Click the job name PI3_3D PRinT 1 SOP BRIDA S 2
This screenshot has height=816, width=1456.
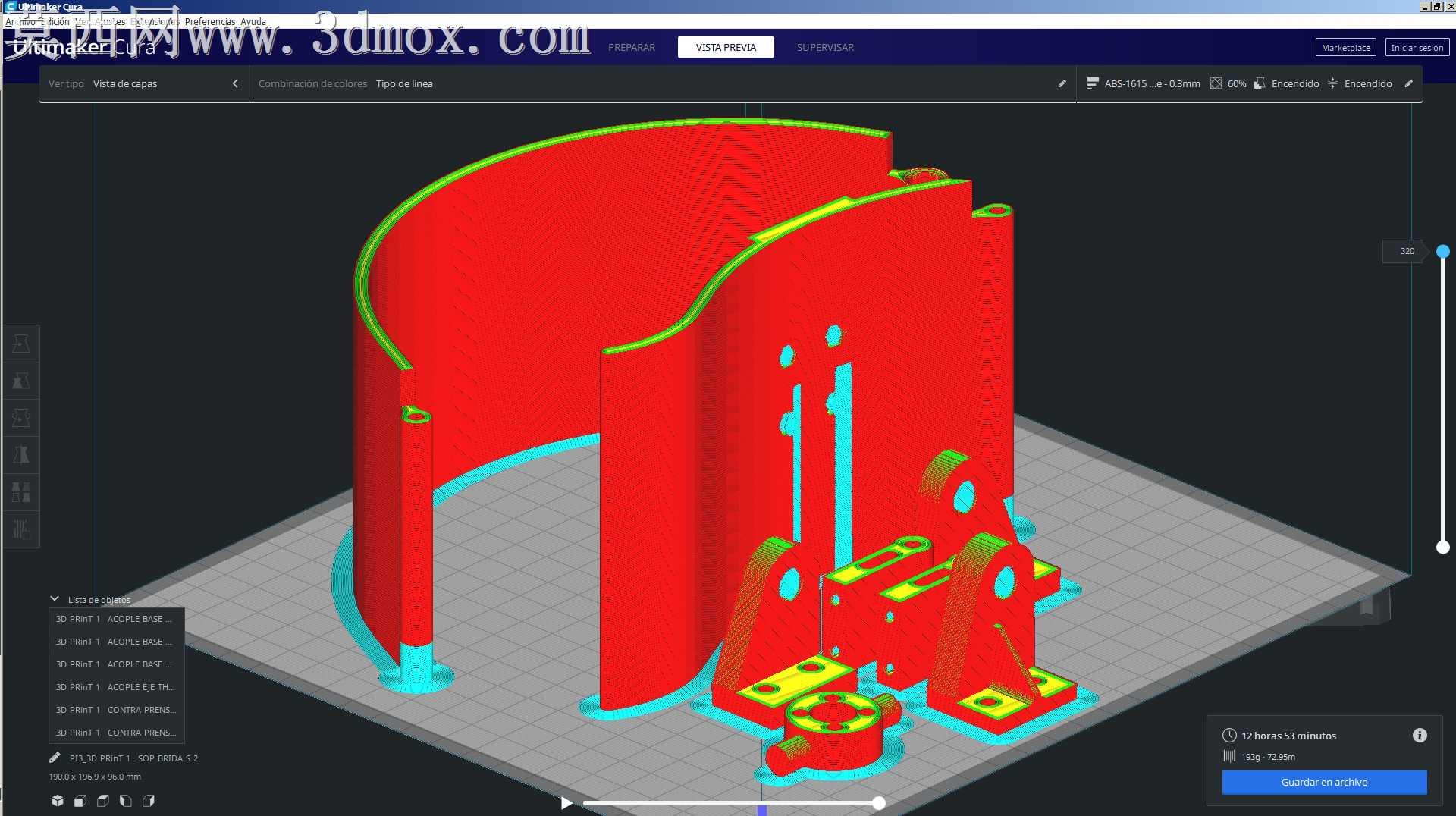tap(133, 758)
